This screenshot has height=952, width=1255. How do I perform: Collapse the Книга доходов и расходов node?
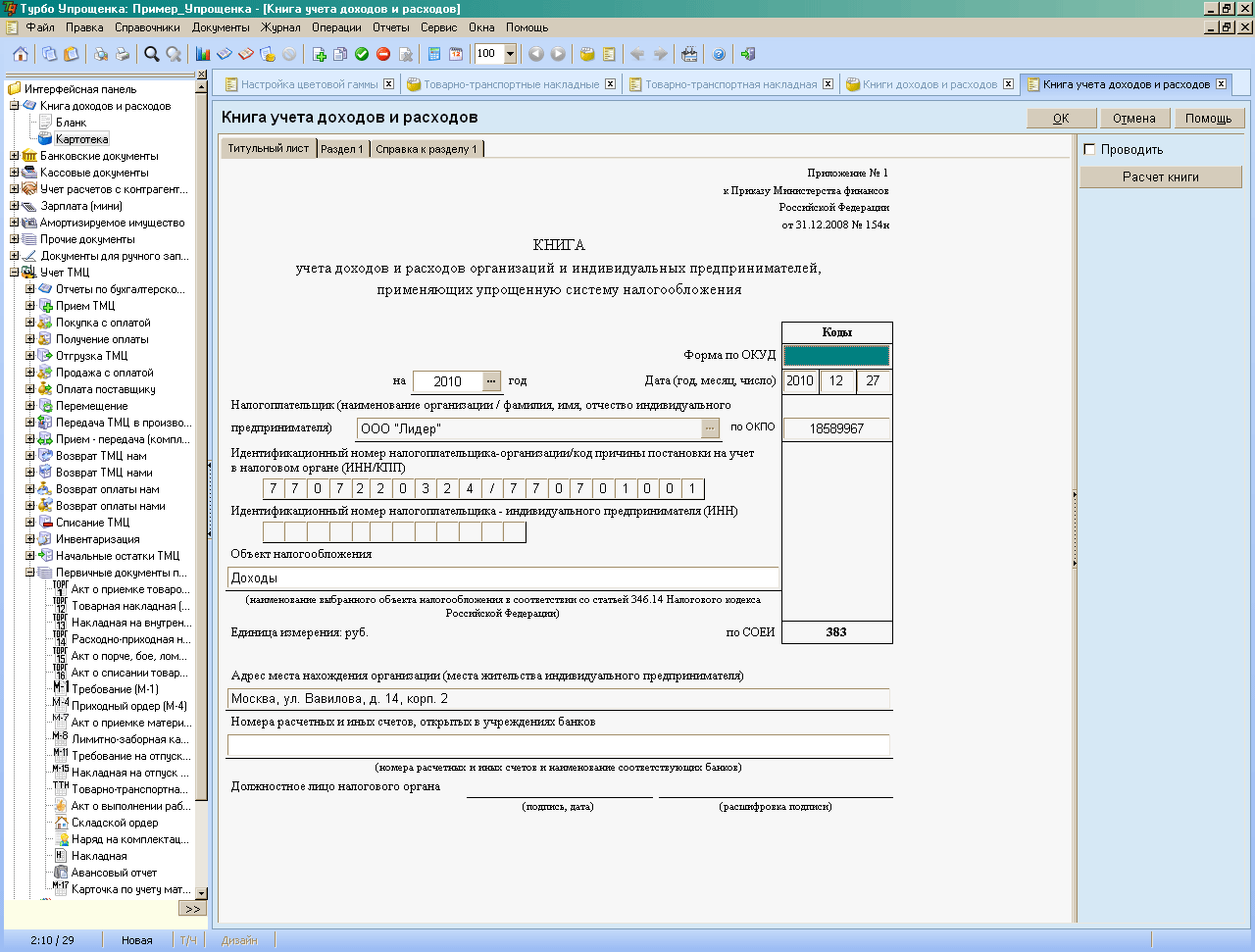point(14,106)
